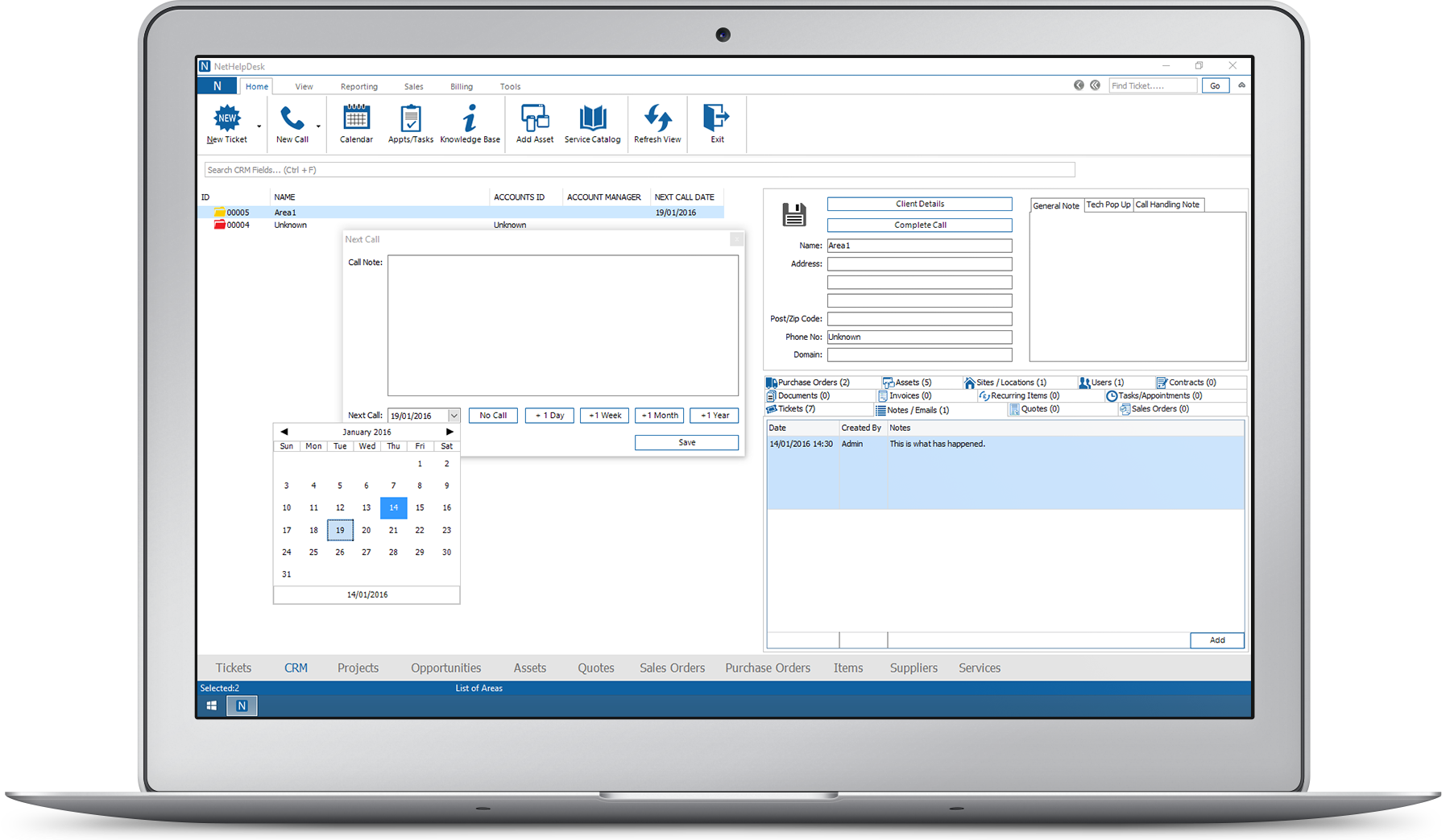Click the No Call button
Screen dimensions: 1450x840
[493, 416]
